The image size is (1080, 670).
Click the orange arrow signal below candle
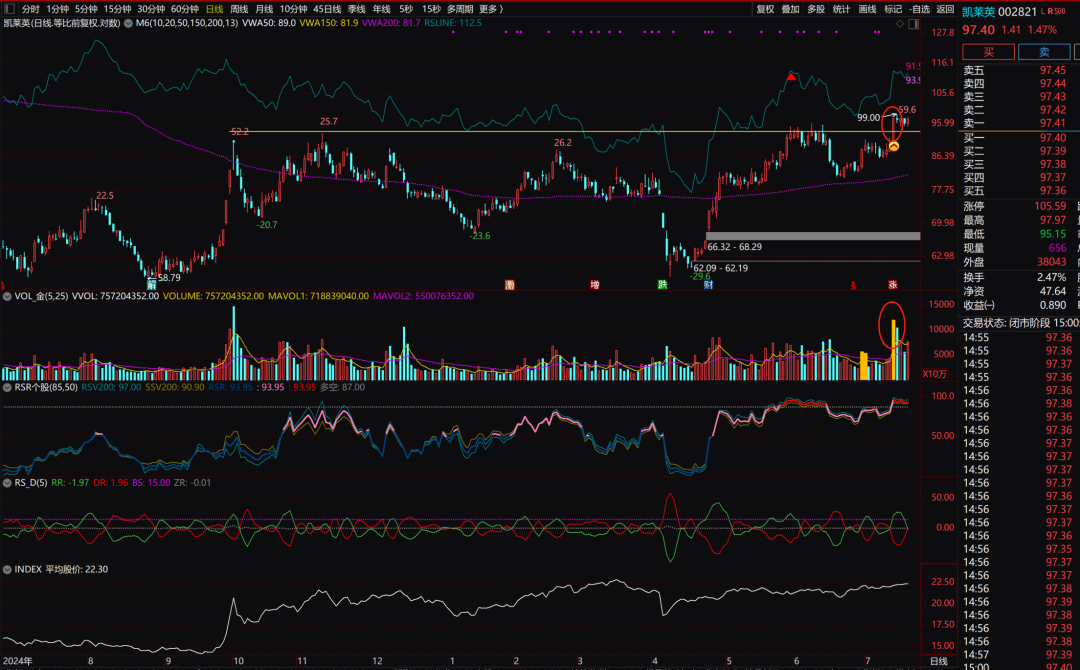893,146
